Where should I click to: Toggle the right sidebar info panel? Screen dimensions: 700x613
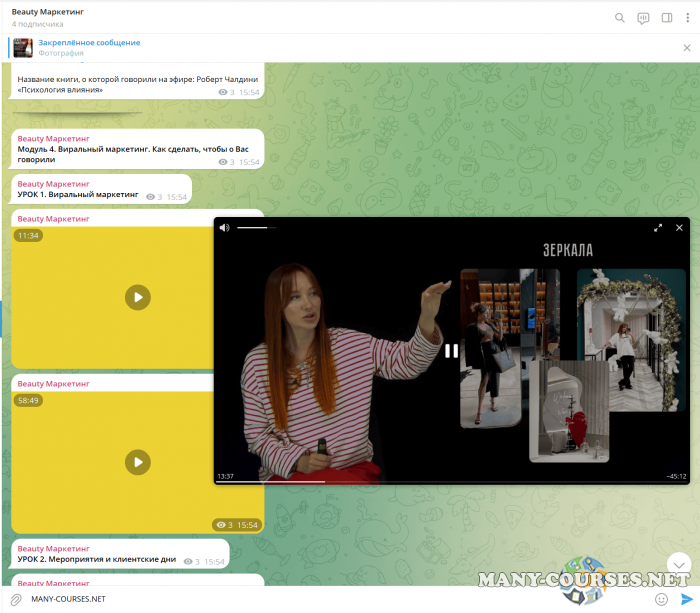tap(667, 17)
